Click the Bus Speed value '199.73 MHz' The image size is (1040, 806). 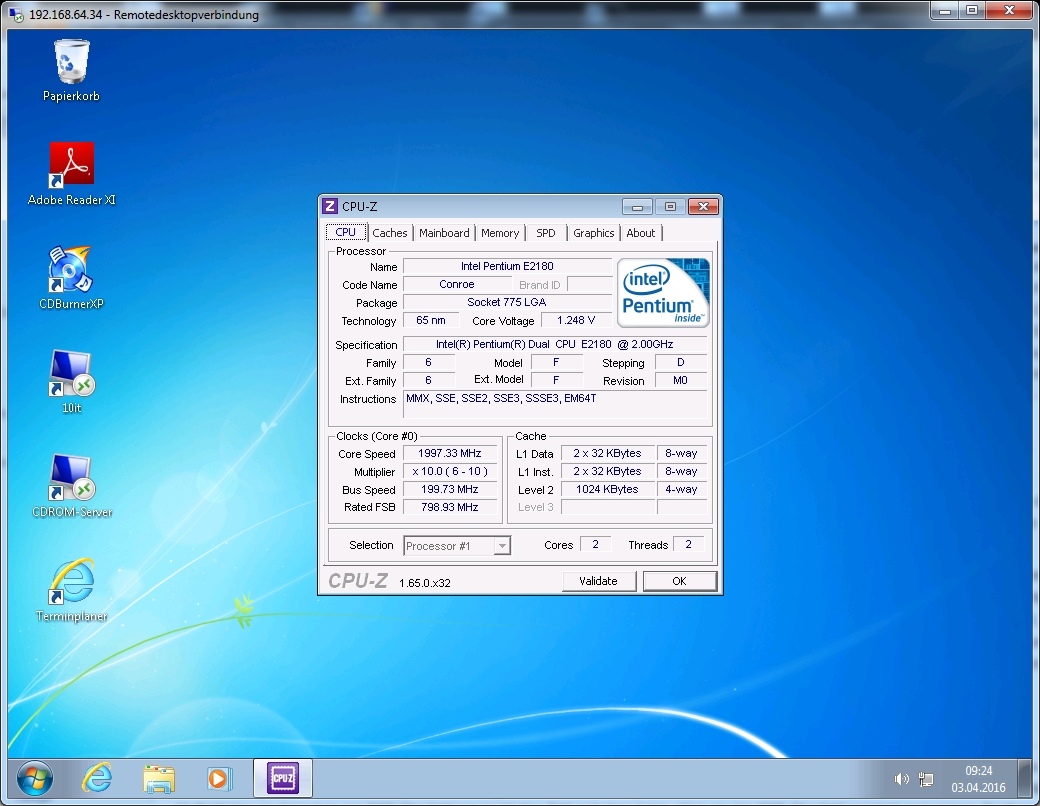(x=449, y=489)
